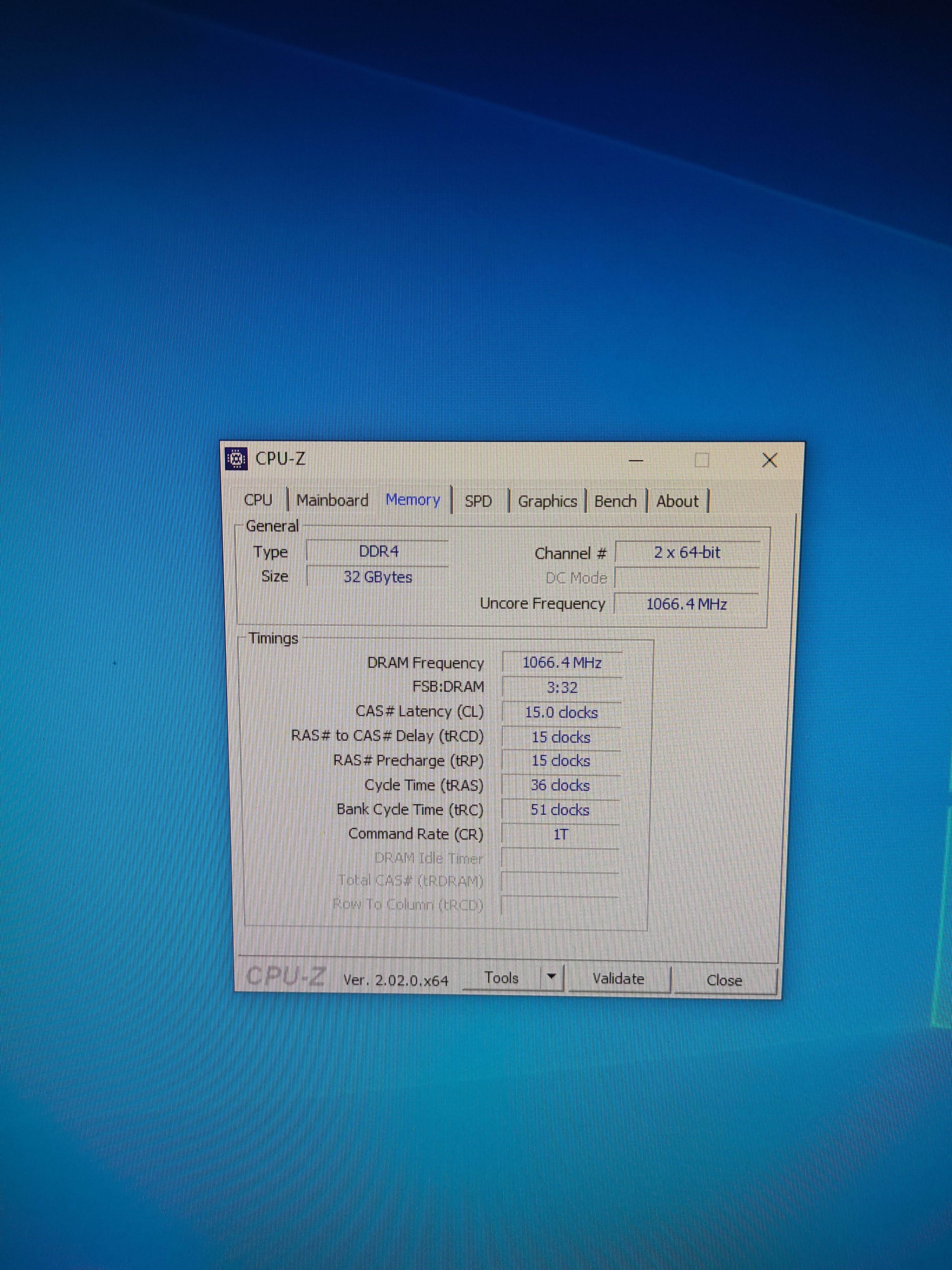Image resolution: width=952 pixels, height=1270 pixels.
Task: Open the SPD tab
Action: (478, 501)
